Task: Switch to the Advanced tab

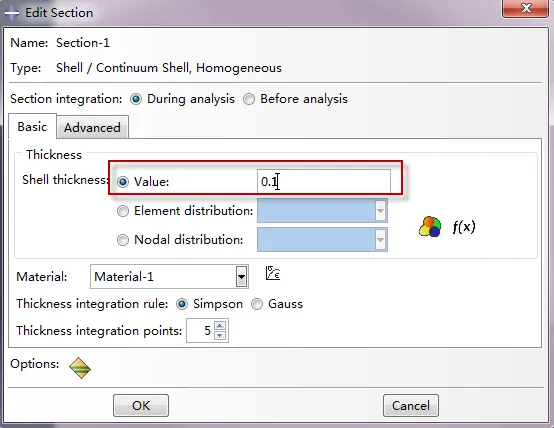Action: tap(92, 127)
